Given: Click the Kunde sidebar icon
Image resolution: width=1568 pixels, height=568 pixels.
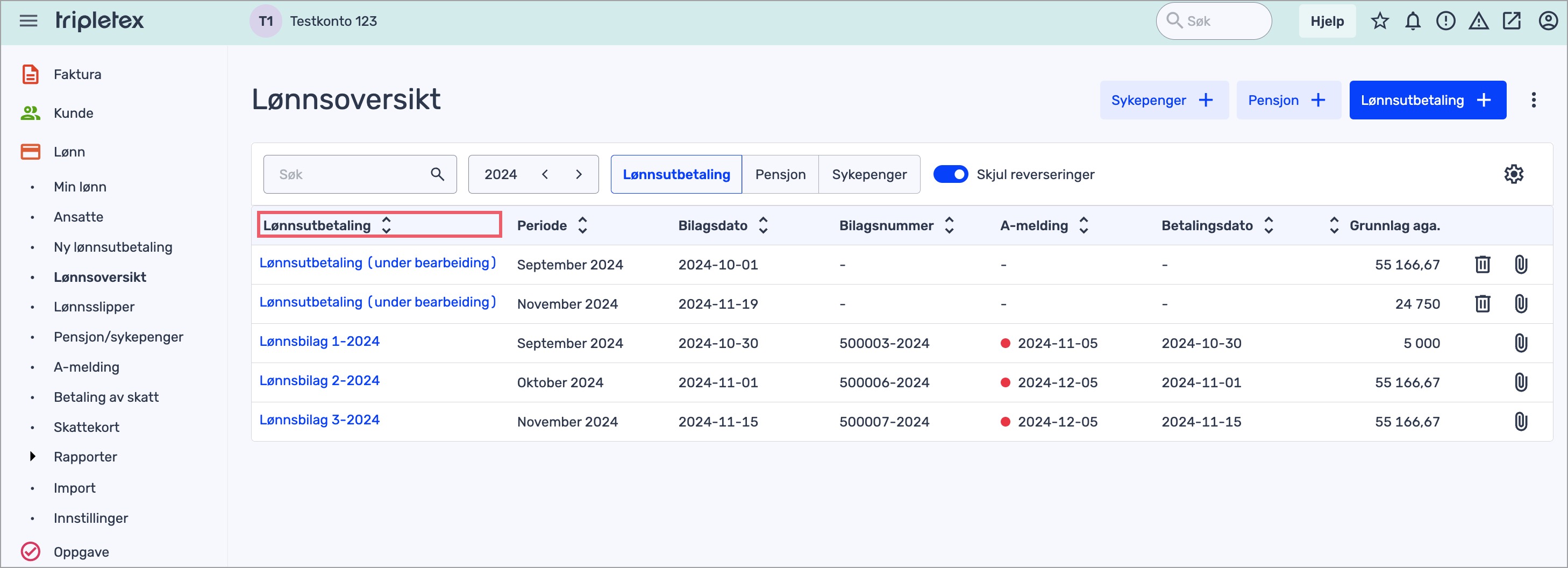Looking at the screenshot, I should point(31,113).
